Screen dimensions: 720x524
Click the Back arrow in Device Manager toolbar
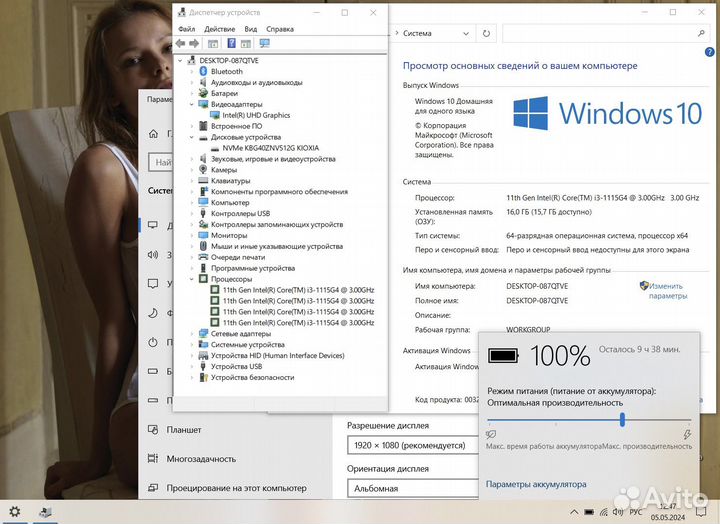[180, 44]
